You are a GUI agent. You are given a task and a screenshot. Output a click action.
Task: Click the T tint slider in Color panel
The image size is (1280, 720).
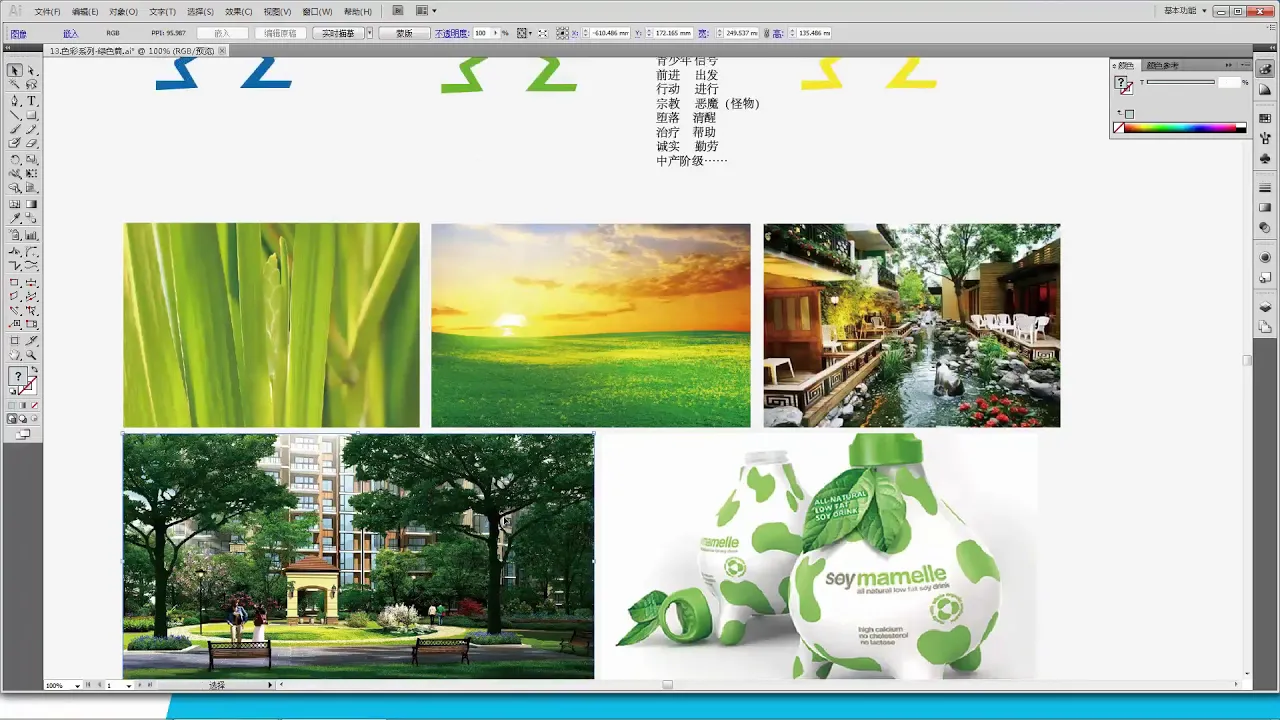(1181, 82)
